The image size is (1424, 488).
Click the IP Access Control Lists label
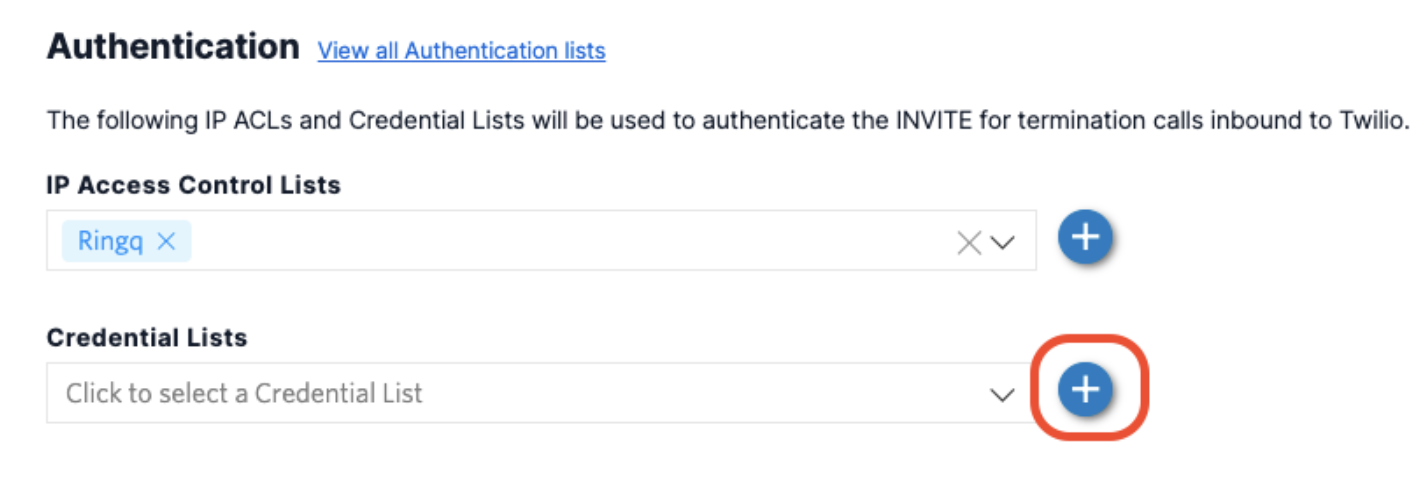[x=193, y=185]
